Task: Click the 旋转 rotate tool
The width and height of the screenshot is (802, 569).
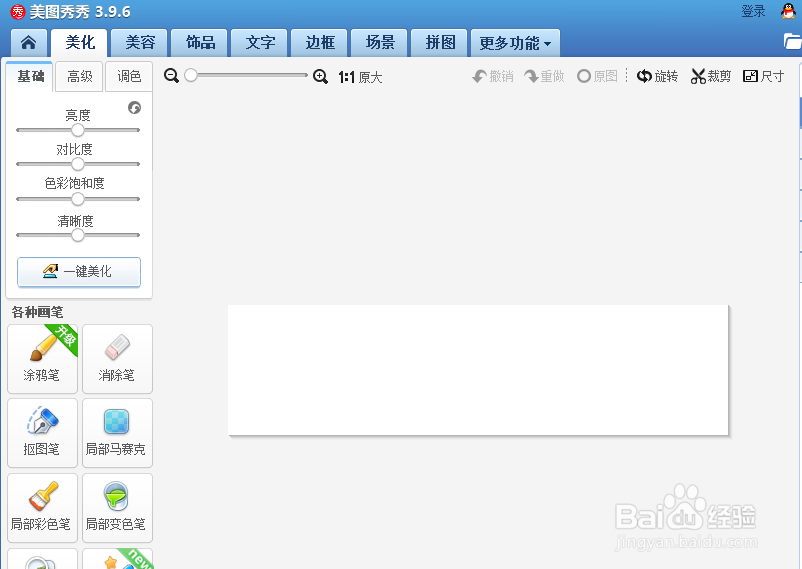Action: pos(657,76)
